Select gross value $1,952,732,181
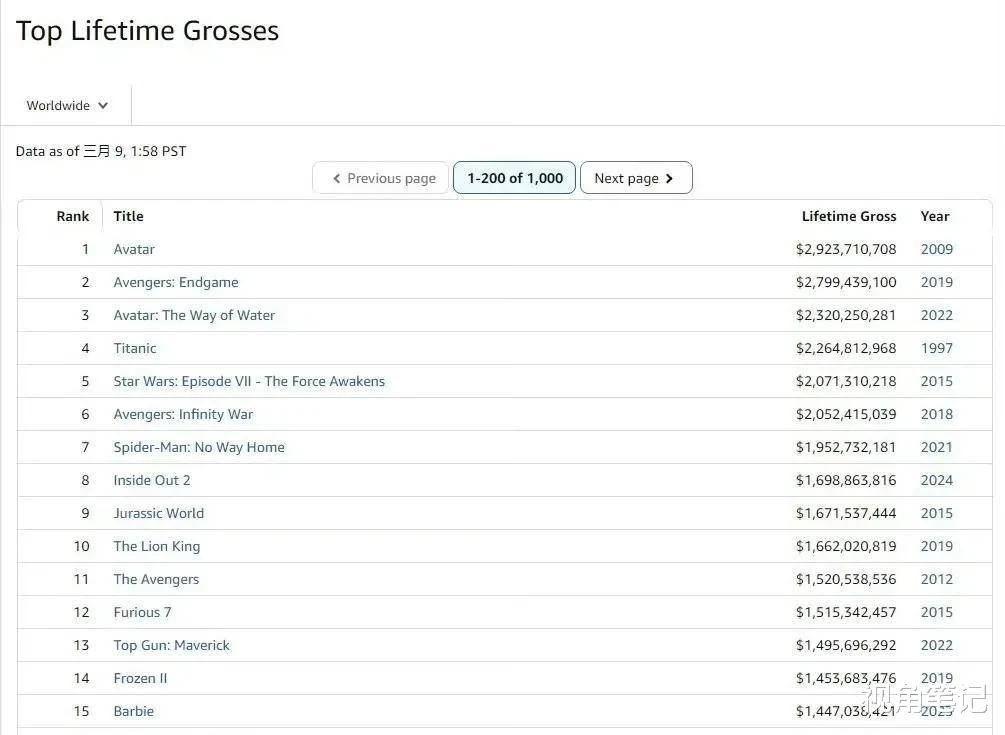1005x735 pixels. pyautogui.click(x=846, y=447)
